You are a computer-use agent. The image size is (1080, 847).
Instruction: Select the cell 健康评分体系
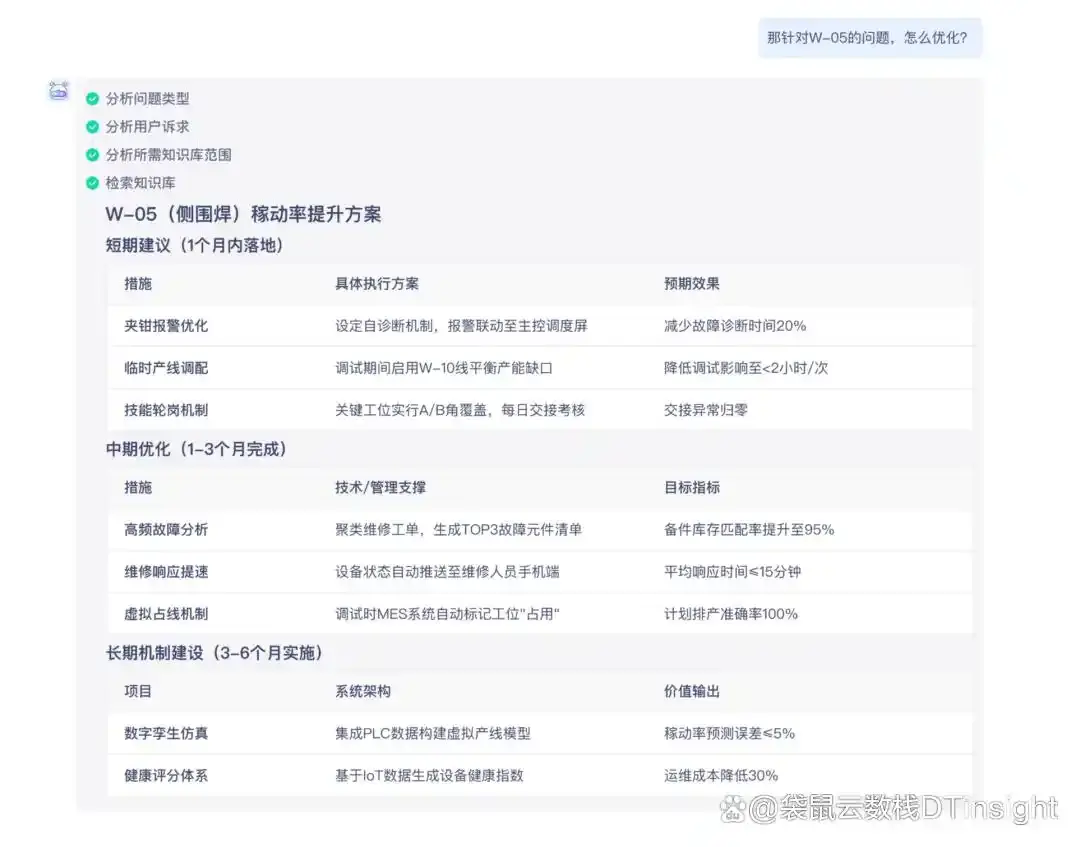coord(166,775)
